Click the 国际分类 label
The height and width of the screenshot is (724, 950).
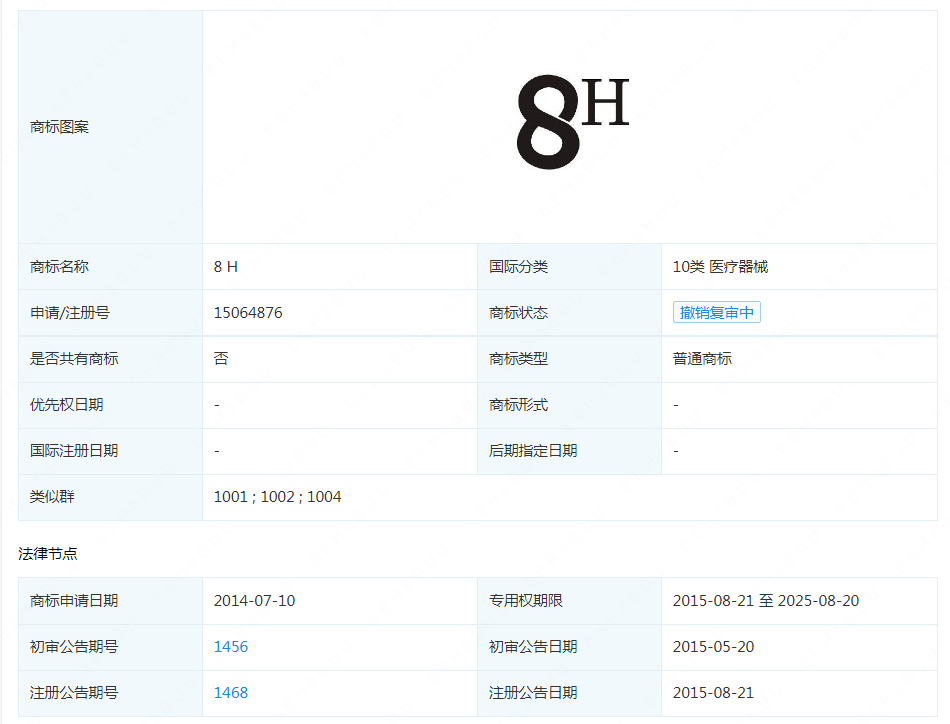point(519,267)
